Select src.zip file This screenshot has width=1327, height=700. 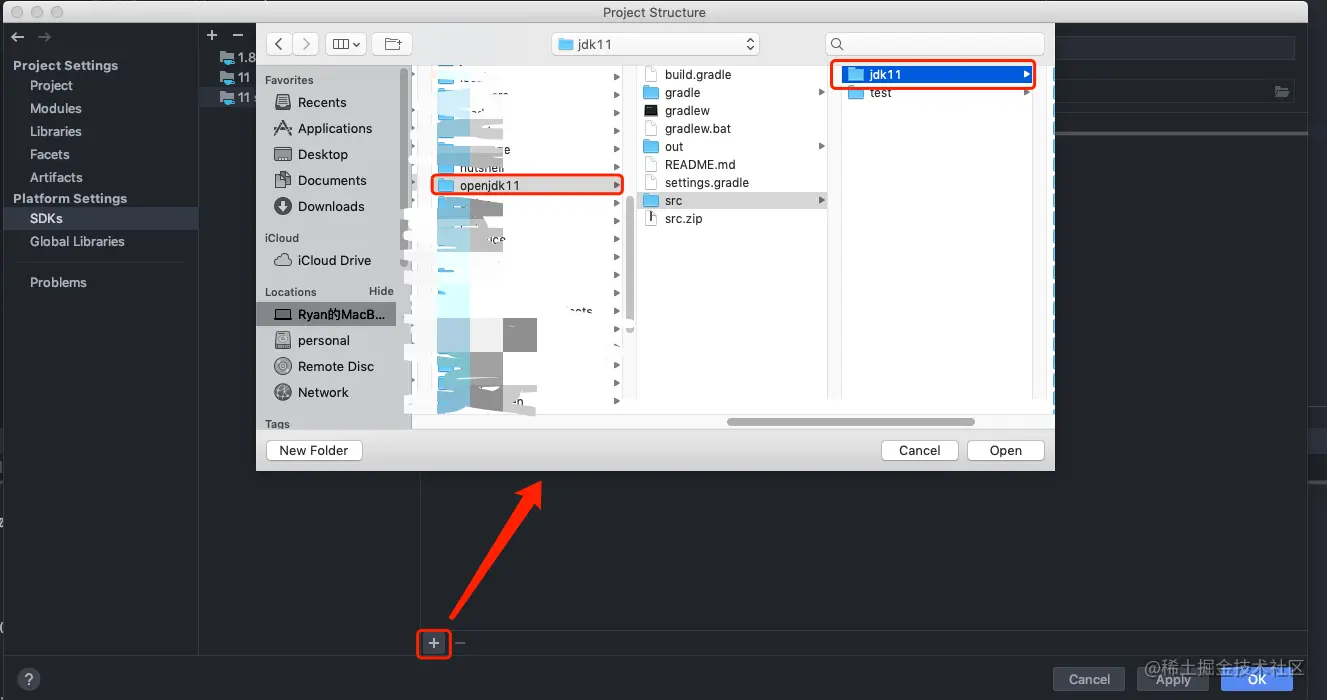(x=683, y=218)
